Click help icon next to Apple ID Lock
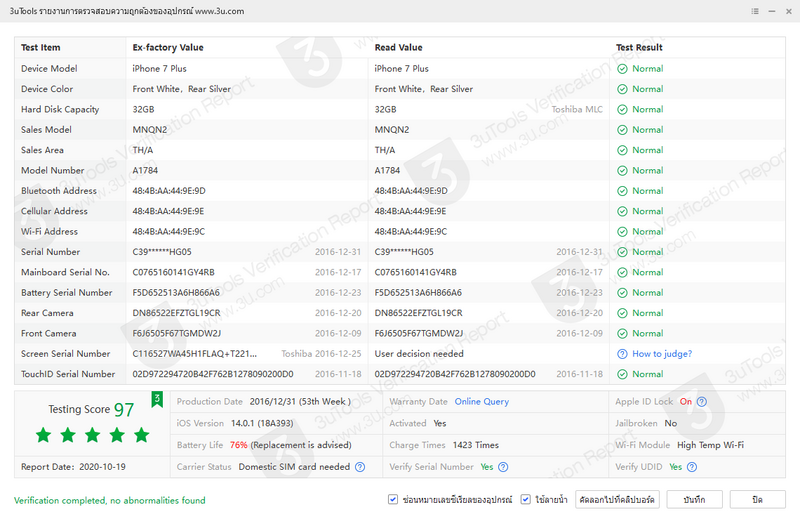This screenshot has width=800, height=526. pyautogui.click(x=702, y=402)
